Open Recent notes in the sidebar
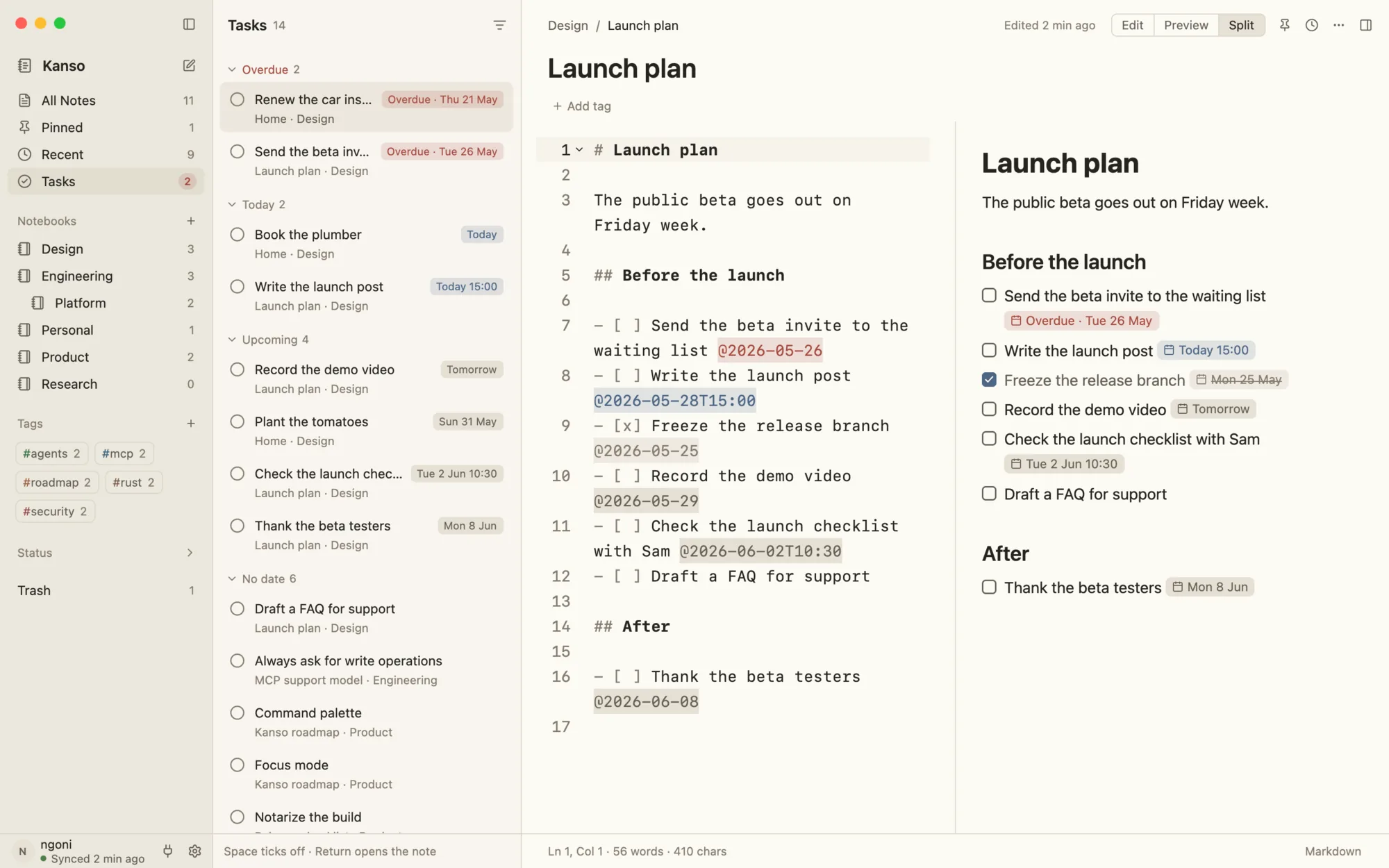Screen dimensions: 1389x868 [106, 154]
